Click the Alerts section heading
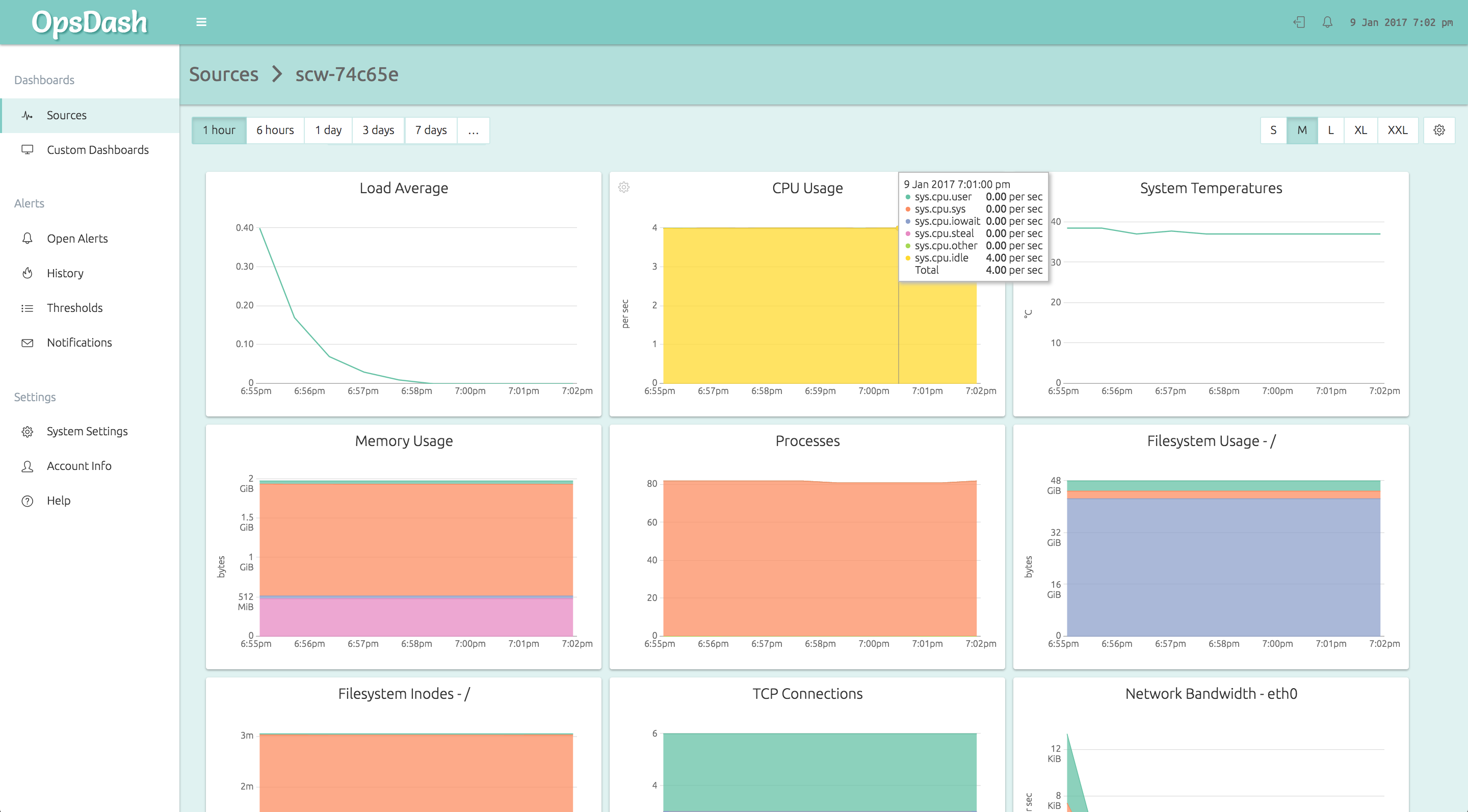 tap(29, 203)
